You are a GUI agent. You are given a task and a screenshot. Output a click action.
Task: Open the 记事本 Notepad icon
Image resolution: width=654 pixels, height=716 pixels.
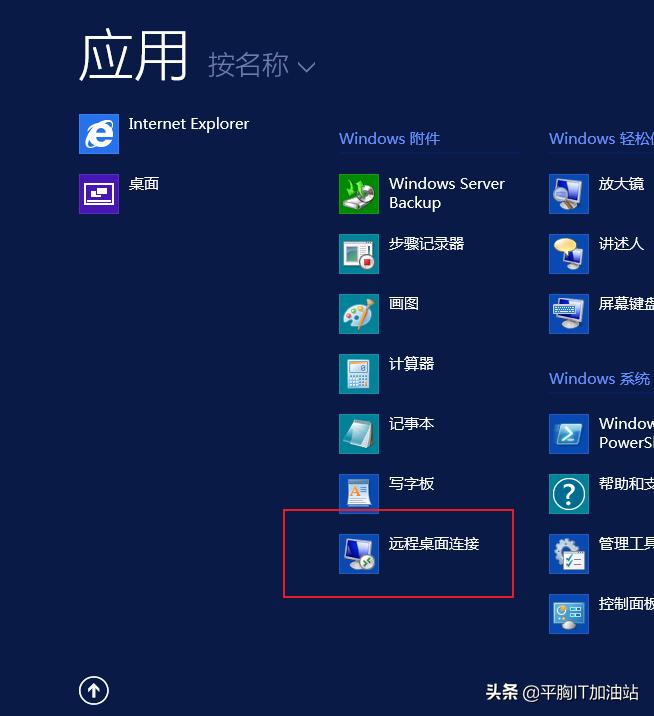tap(359, 434)
